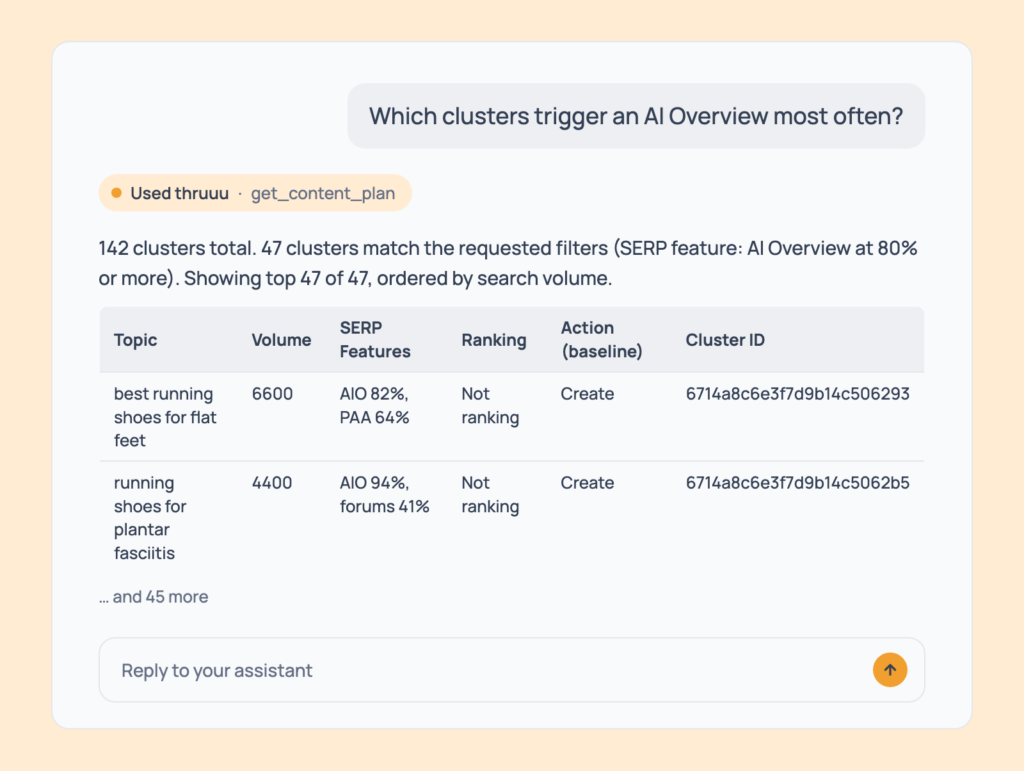This screenshot has width=1024, height=771.
Task: Click the Cluster ID column header
Action: (724, 339)
